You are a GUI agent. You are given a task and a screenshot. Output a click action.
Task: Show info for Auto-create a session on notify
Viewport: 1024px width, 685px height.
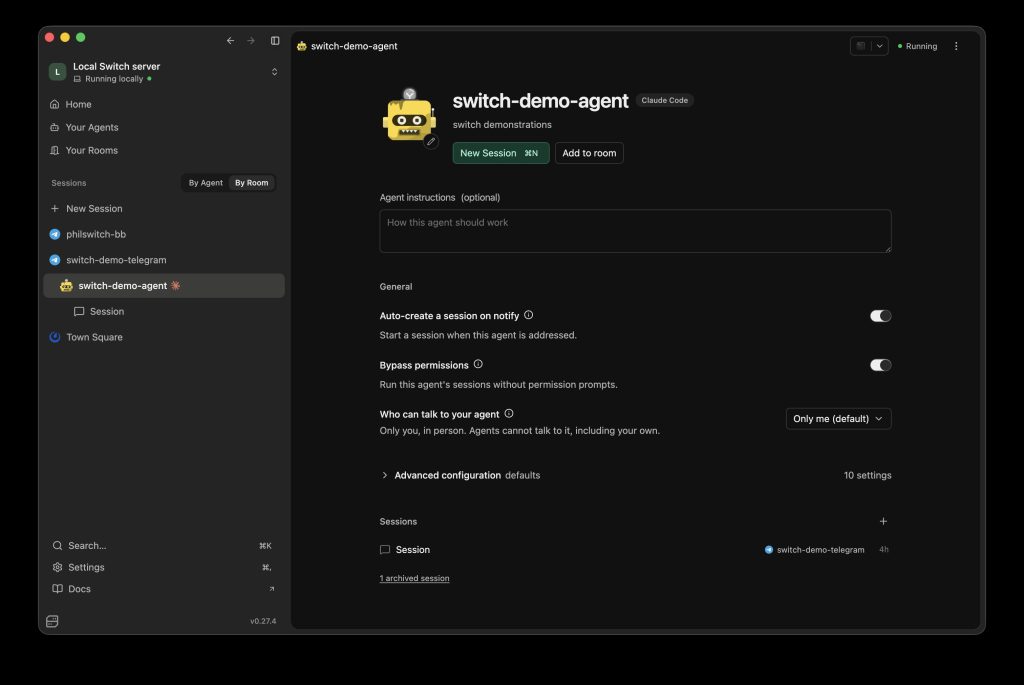528,315
